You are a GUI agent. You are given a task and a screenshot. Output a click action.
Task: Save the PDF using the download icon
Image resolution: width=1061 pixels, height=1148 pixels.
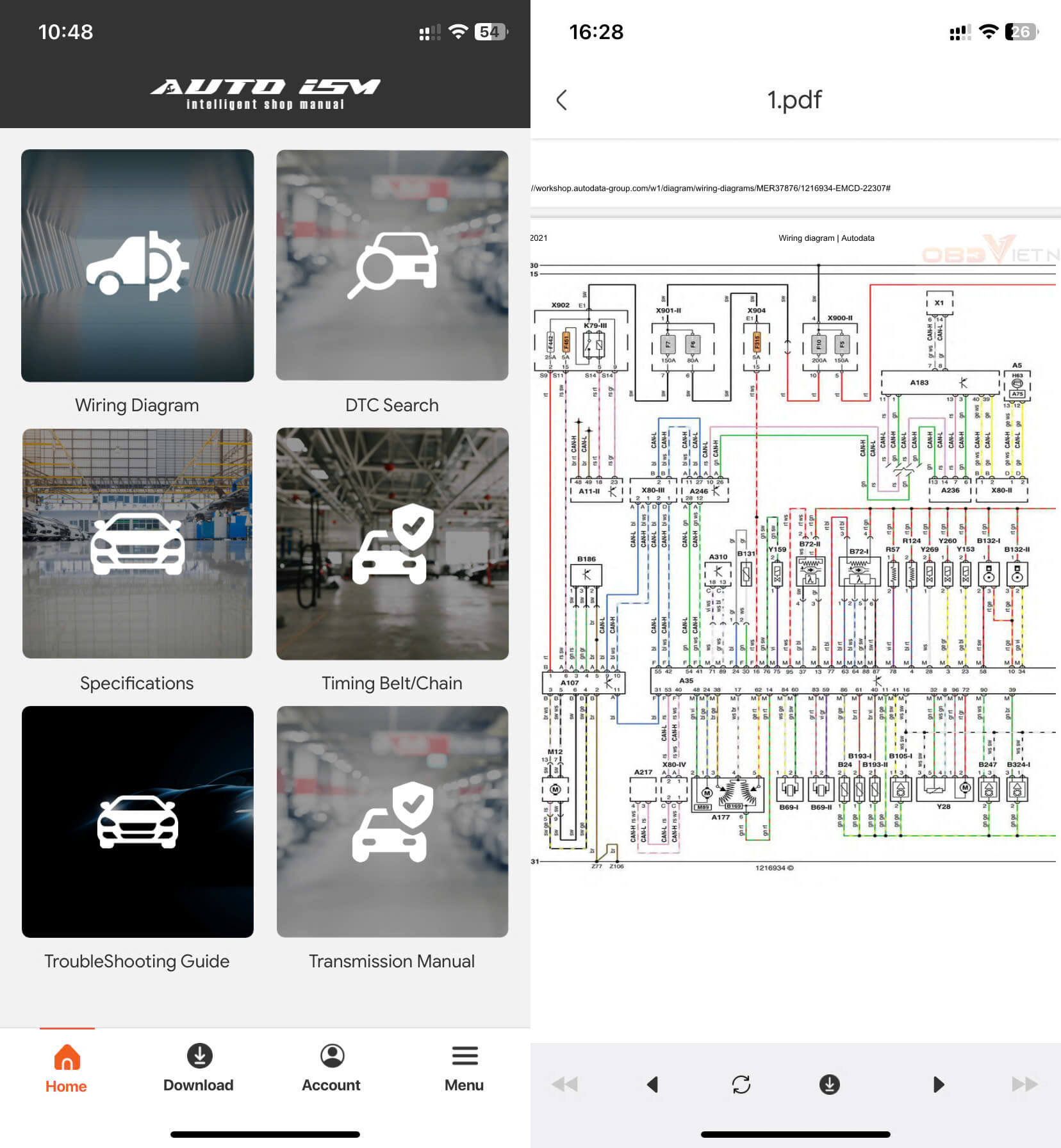829,1084
